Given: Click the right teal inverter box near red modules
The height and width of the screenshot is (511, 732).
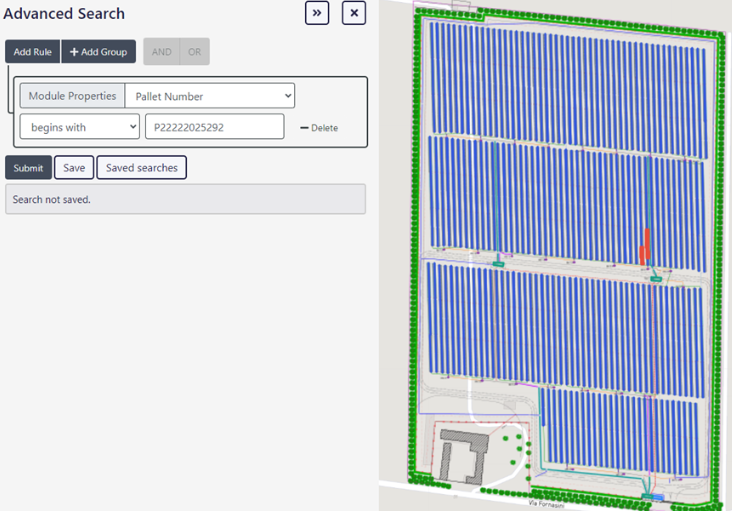Looking at the screenshot, I should [x=656, y=278].
